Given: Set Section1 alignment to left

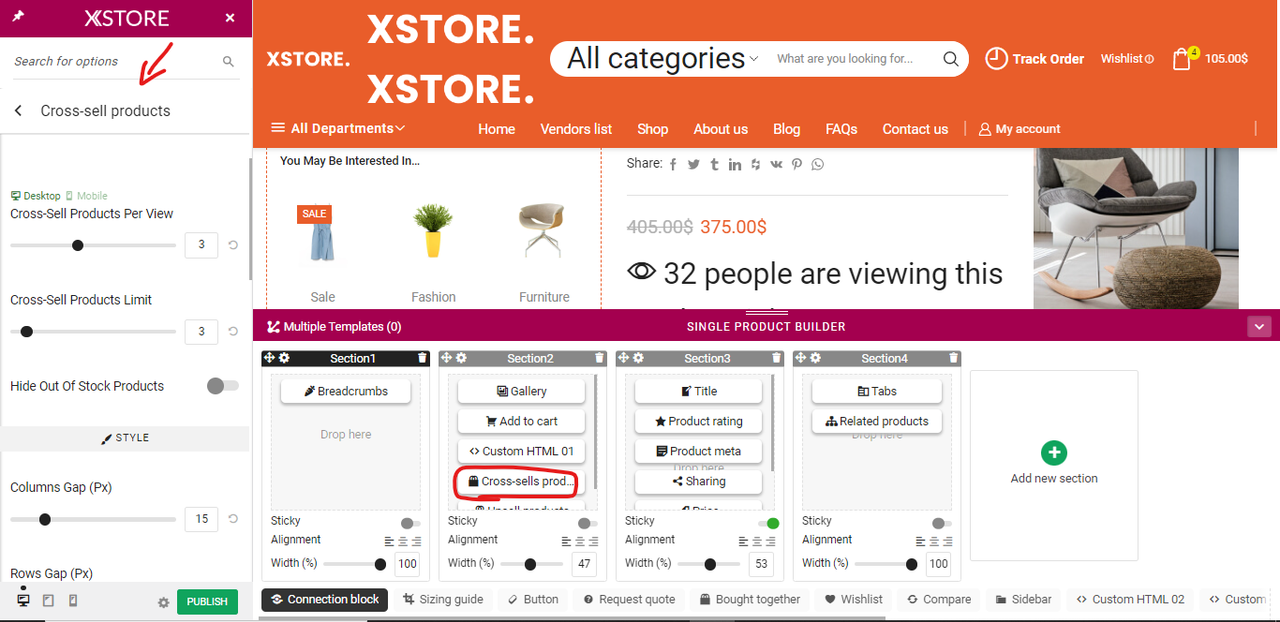Looking at the screenshot, I should [390, 541].
